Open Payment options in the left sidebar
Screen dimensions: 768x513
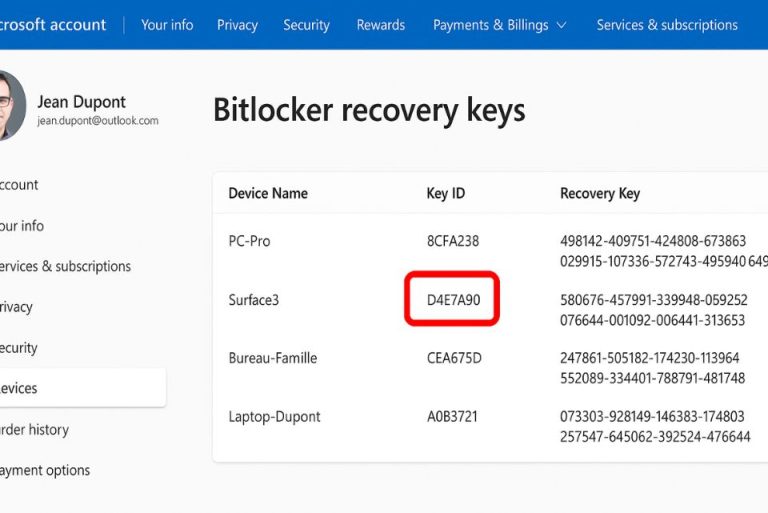tap(45, 470)
